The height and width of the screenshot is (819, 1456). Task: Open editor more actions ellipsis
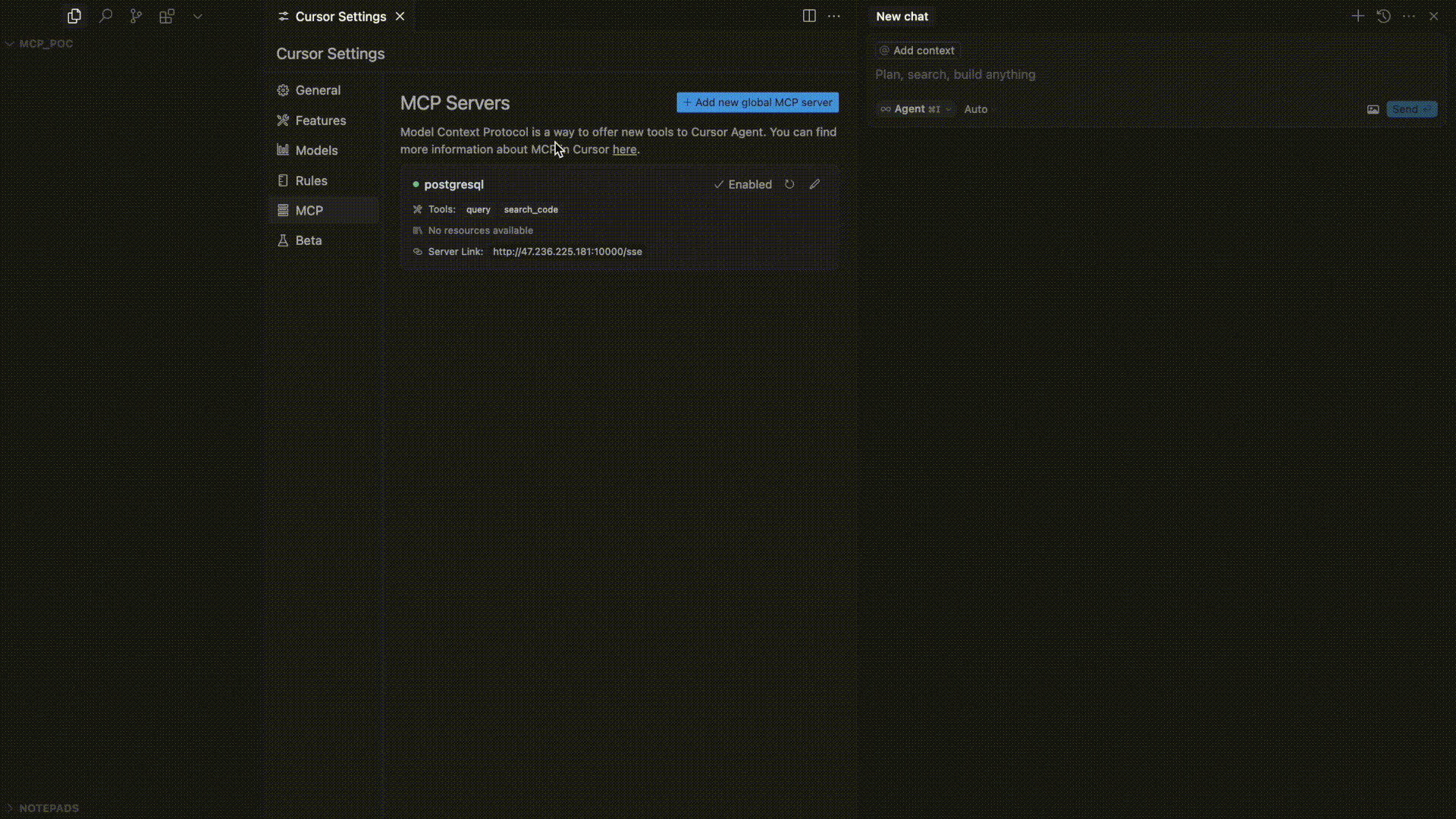[x=834, y=16]
